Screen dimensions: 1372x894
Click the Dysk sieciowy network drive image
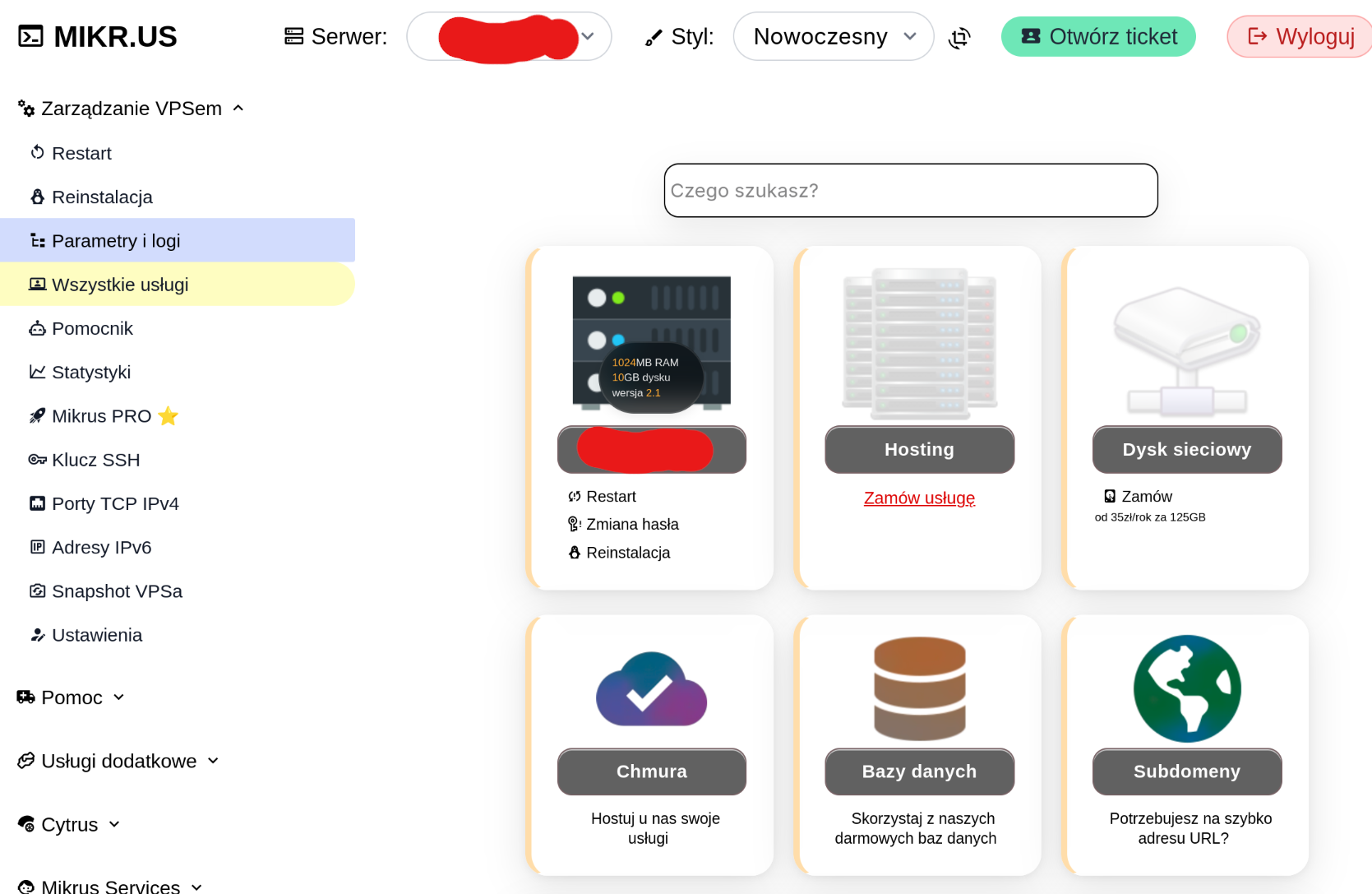click(x=1187, y=350)
